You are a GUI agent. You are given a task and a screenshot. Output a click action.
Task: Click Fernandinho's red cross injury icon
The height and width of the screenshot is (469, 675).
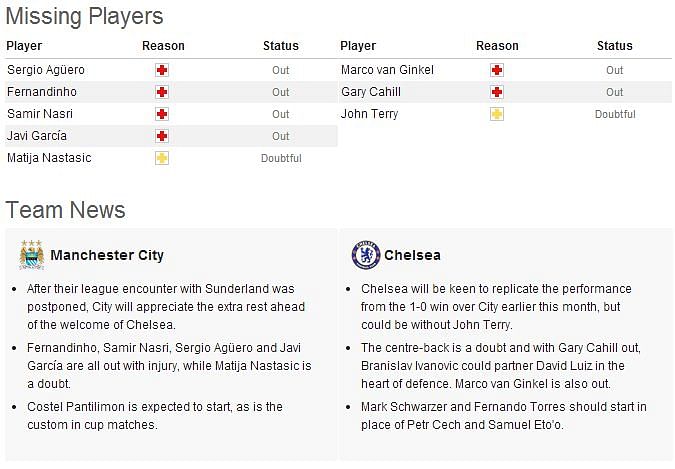click(x=162, y=92)
